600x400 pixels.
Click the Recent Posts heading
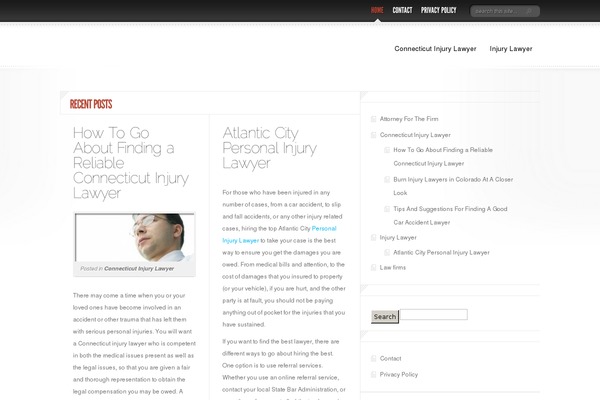pyautogui.click(x=91, y=104)
